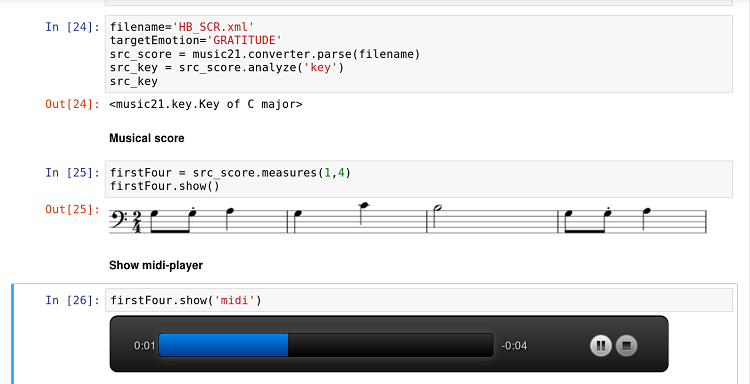
Task: Click the firstFour.show('midi') code cell
Action: 419,300
